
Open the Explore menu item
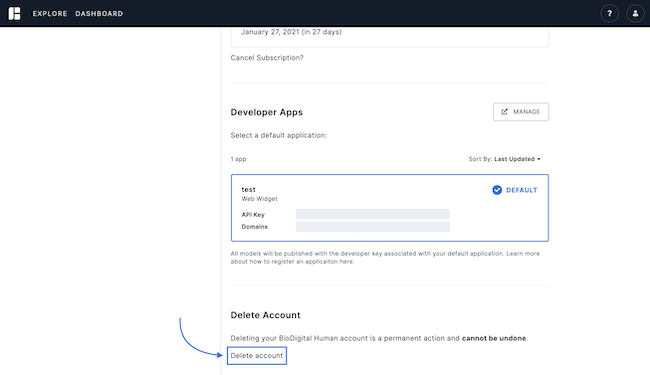click(50, 14)
